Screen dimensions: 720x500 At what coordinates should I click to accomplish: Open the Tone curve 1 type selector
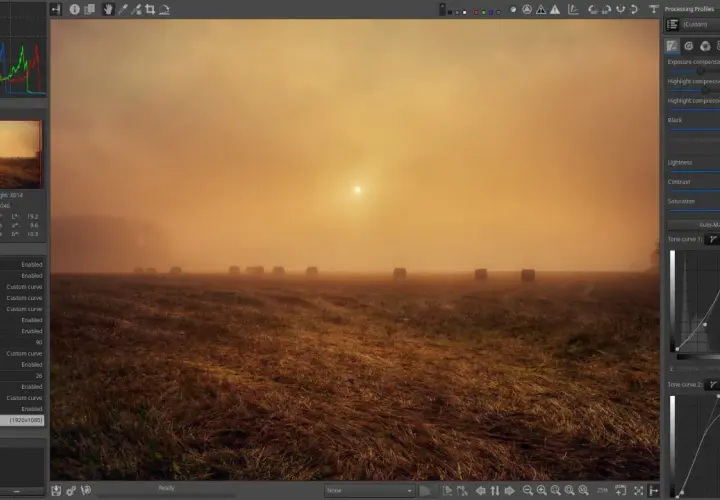tap(713, 239)
